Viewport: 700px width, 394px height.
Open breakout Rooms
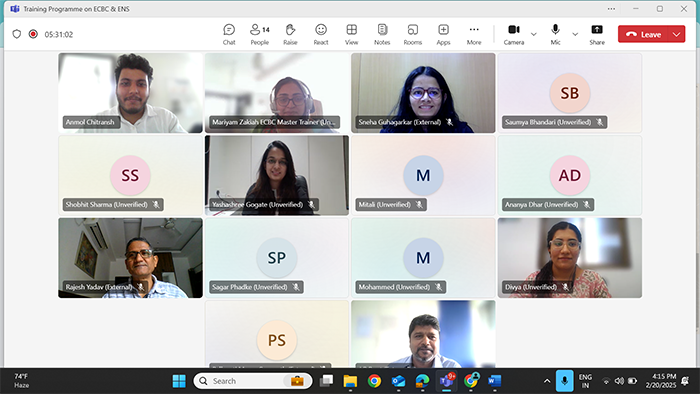412,34
